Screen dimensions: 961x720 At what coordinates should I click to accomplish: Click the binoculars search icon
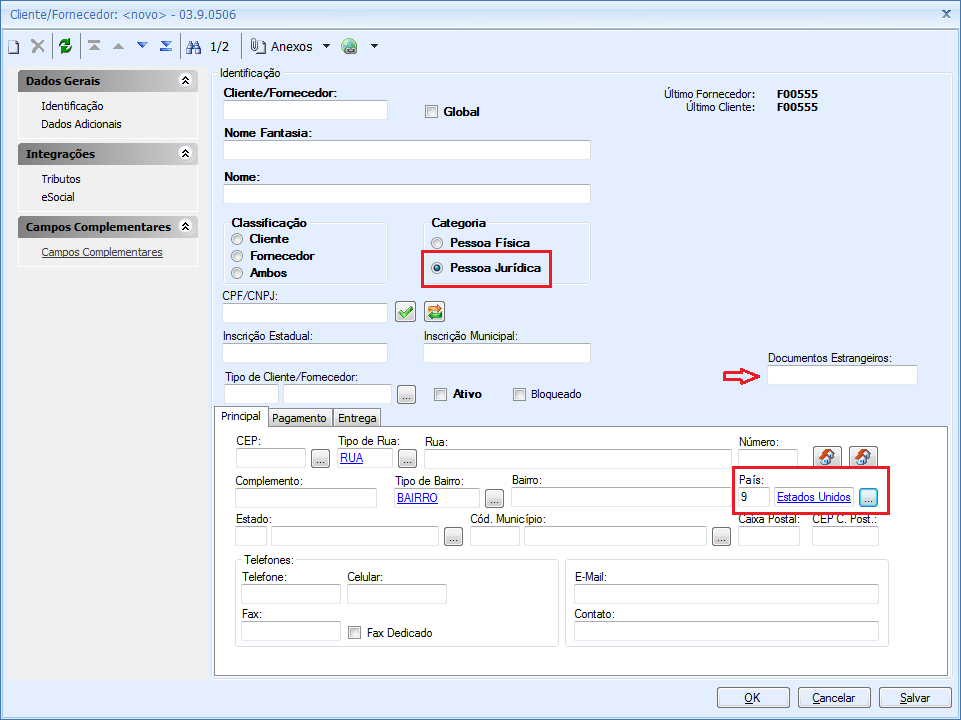[194, 47]
